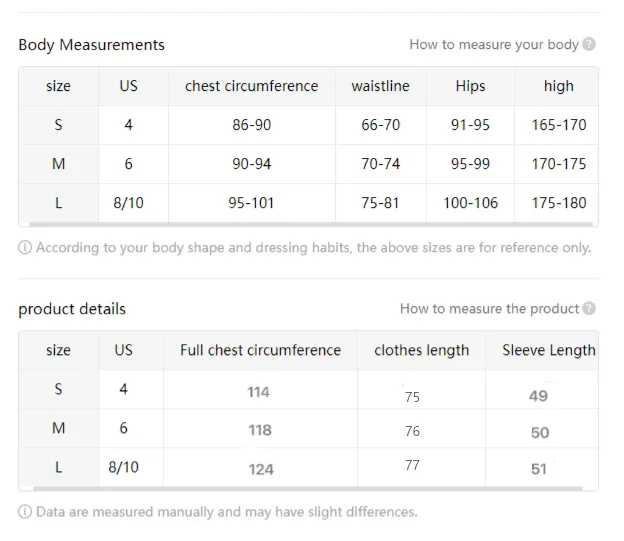Click the info icon before the body shape note
Screen dimensions: 624x541
point(25,247)
